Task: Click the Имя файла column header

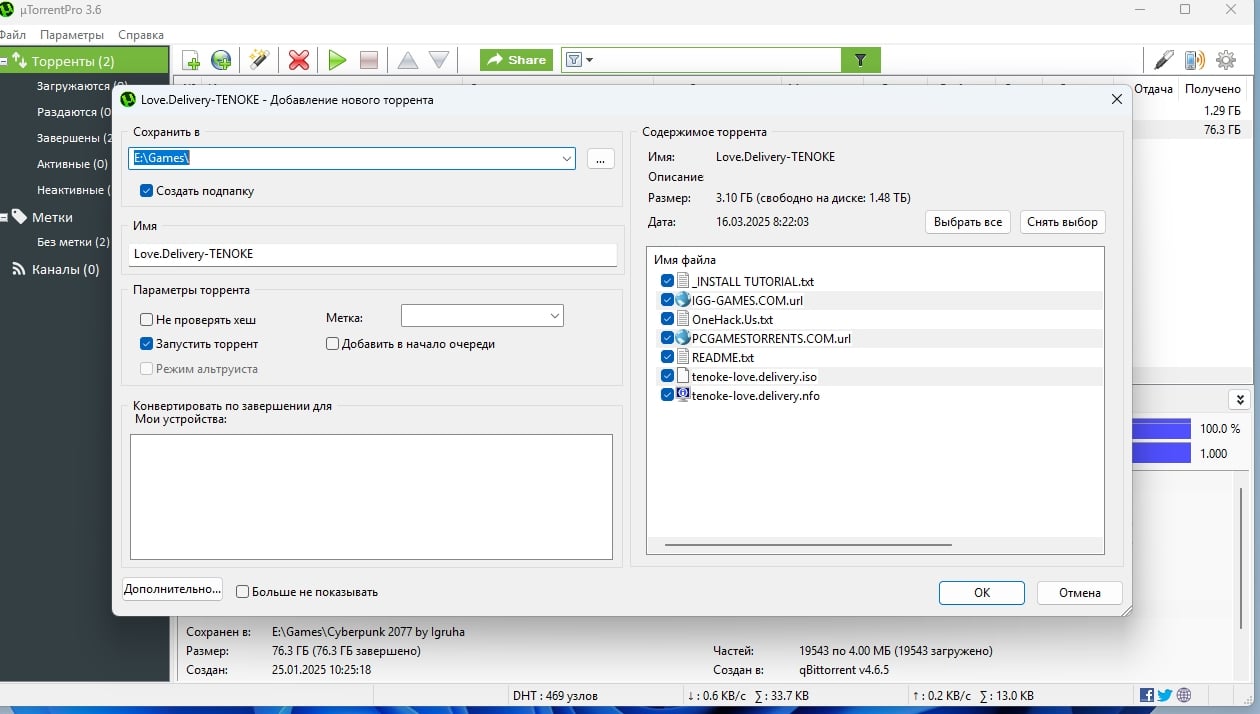Action: coord(685,260)
